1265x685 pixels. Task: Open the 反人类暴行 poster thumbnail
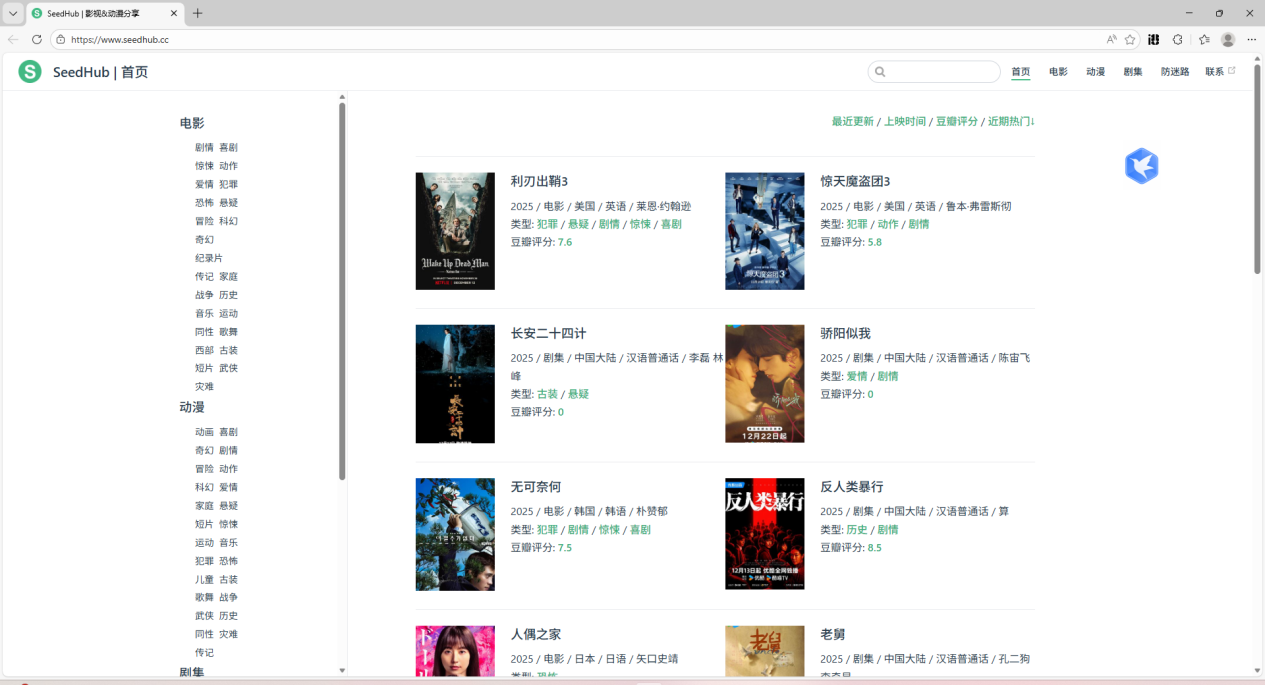[764, 534]
